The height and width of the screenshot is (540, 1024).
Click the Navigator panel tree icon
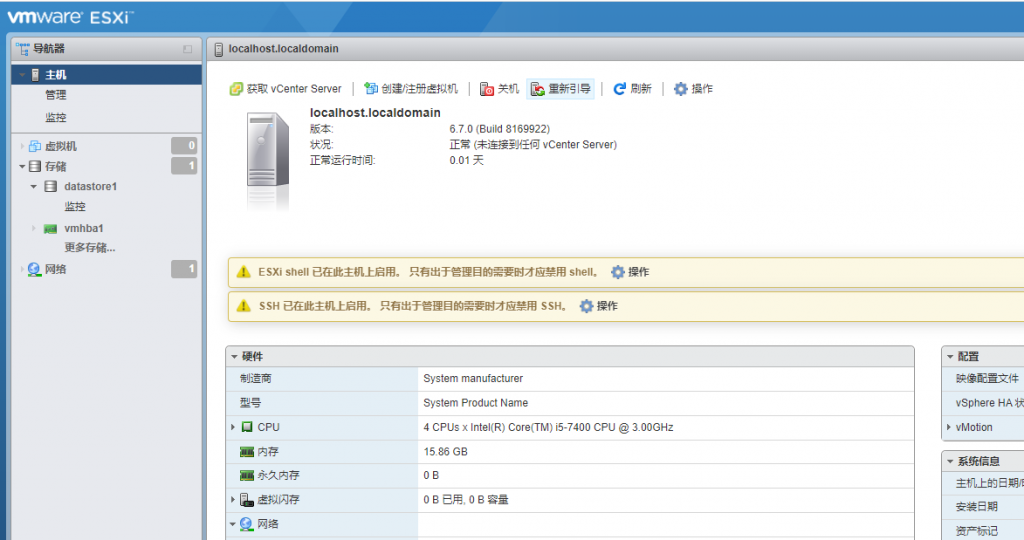(23, 49)
